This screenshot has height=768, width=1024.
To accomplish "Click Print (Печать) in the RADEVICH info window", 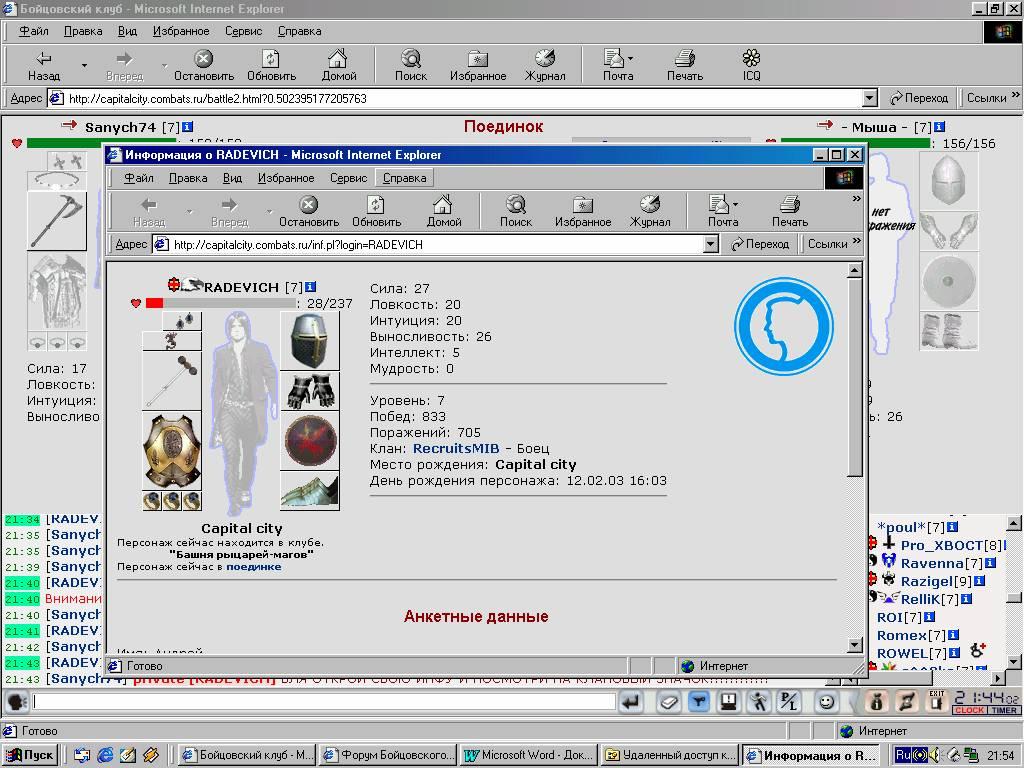I will tap(790, 212).
